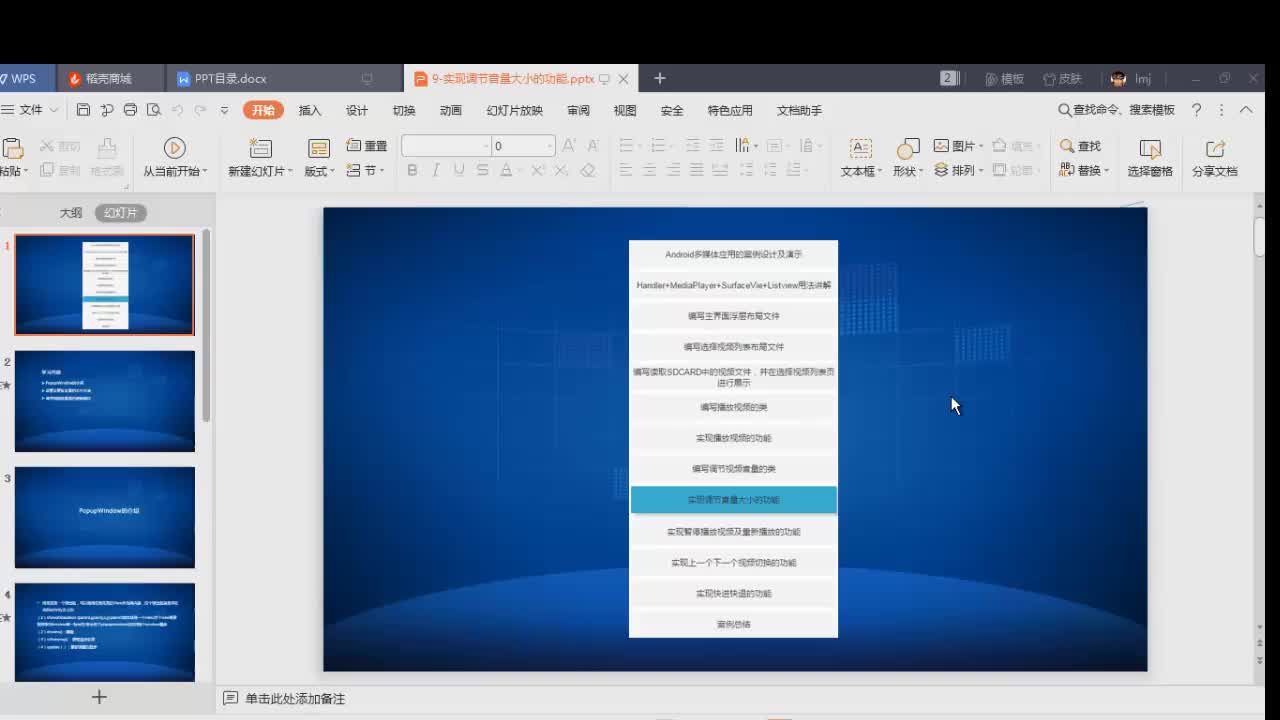This screenshot has width=1280, height=720.
Task: Click the highlighted 实现调节音量大小的功能 item on slide
Action: (x=733, y=500)
